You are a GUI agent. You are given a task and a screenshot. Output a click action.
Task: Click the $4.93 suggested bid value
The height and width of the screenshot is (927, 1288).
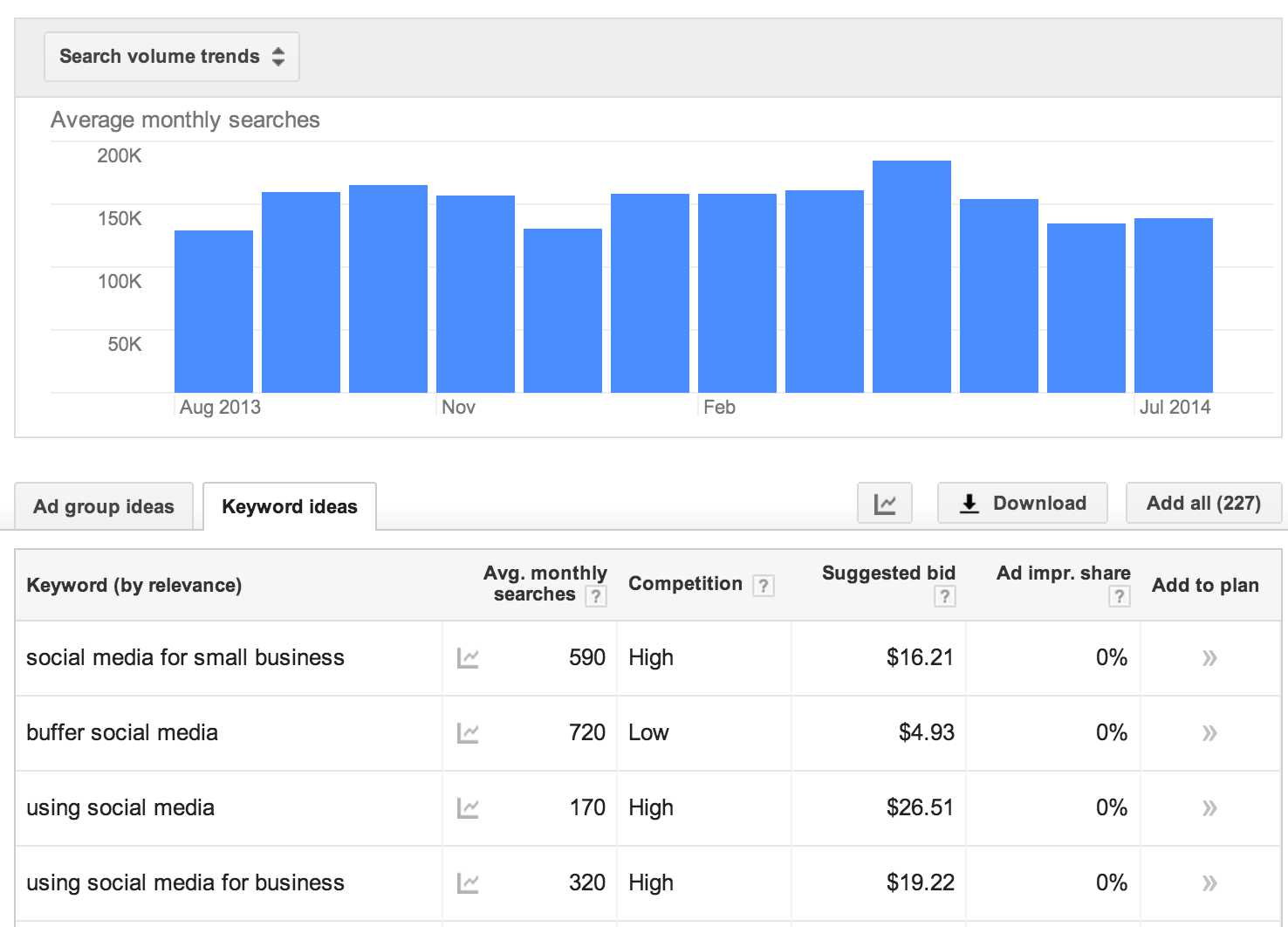click(926, 732)
